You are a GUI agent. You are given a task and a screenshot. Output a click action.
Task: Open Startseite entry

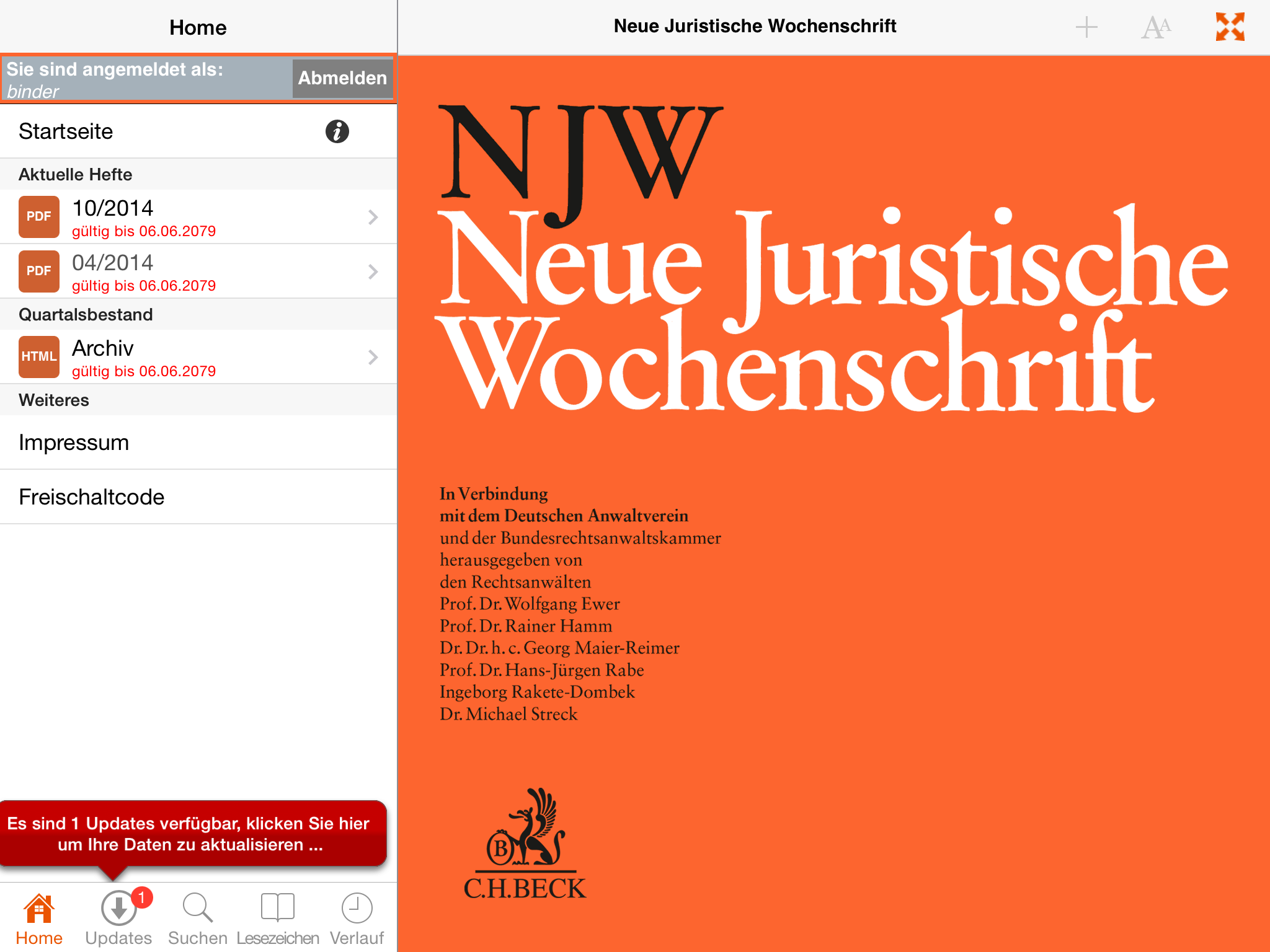(x=198, y=131)
